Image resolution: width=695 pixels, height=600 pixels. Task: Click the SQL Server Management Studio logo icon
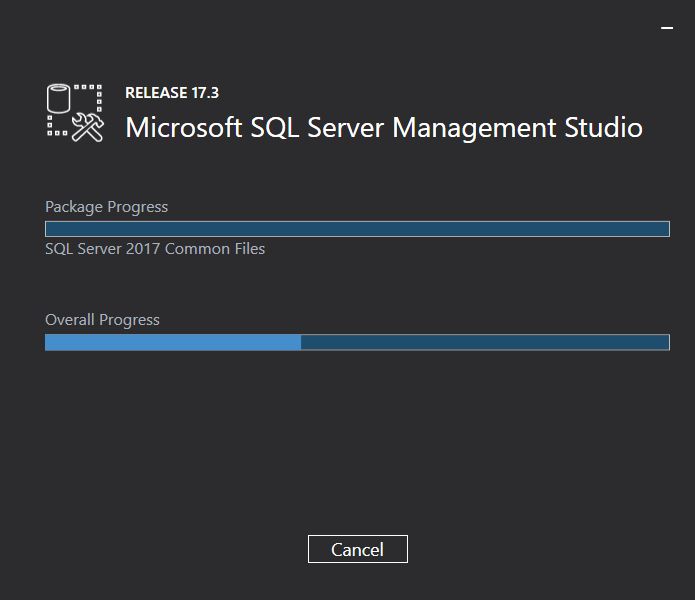(x=75, y=112)
